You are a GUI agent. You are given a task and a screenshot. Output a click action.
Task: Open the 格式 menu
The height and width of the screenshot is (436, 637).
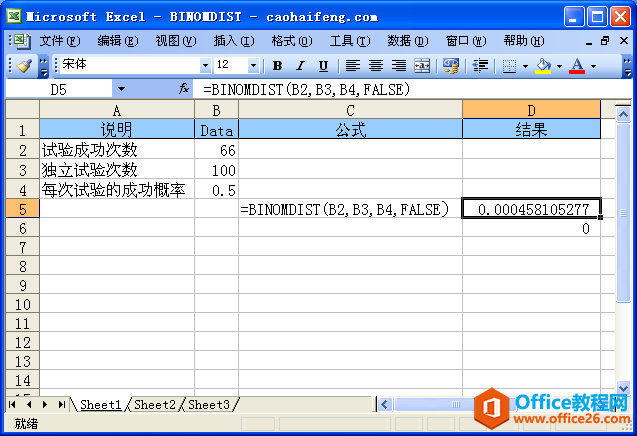pyautogui.click(x=292, y=41)
